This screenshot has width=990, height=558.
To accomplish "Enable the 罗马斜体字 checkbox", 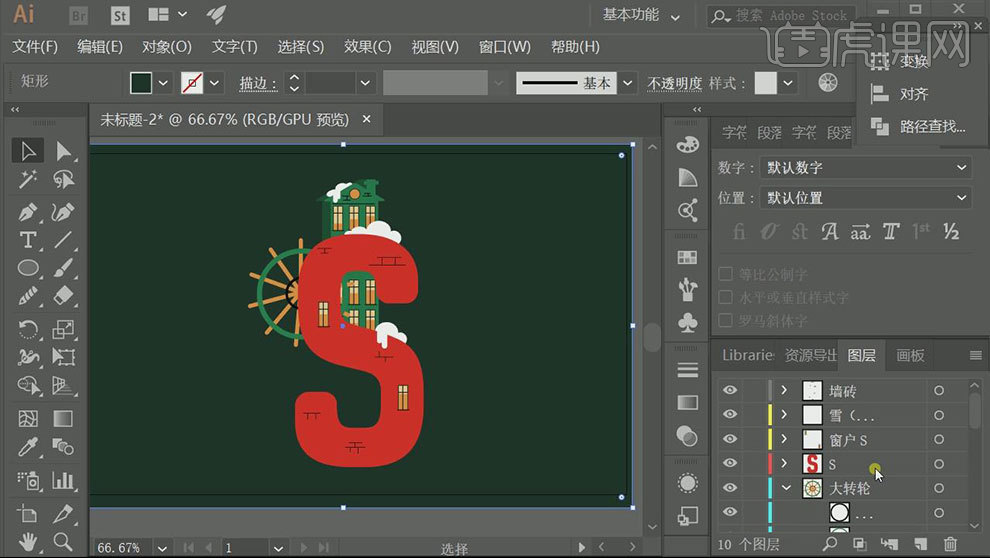I will click(726, 320).
